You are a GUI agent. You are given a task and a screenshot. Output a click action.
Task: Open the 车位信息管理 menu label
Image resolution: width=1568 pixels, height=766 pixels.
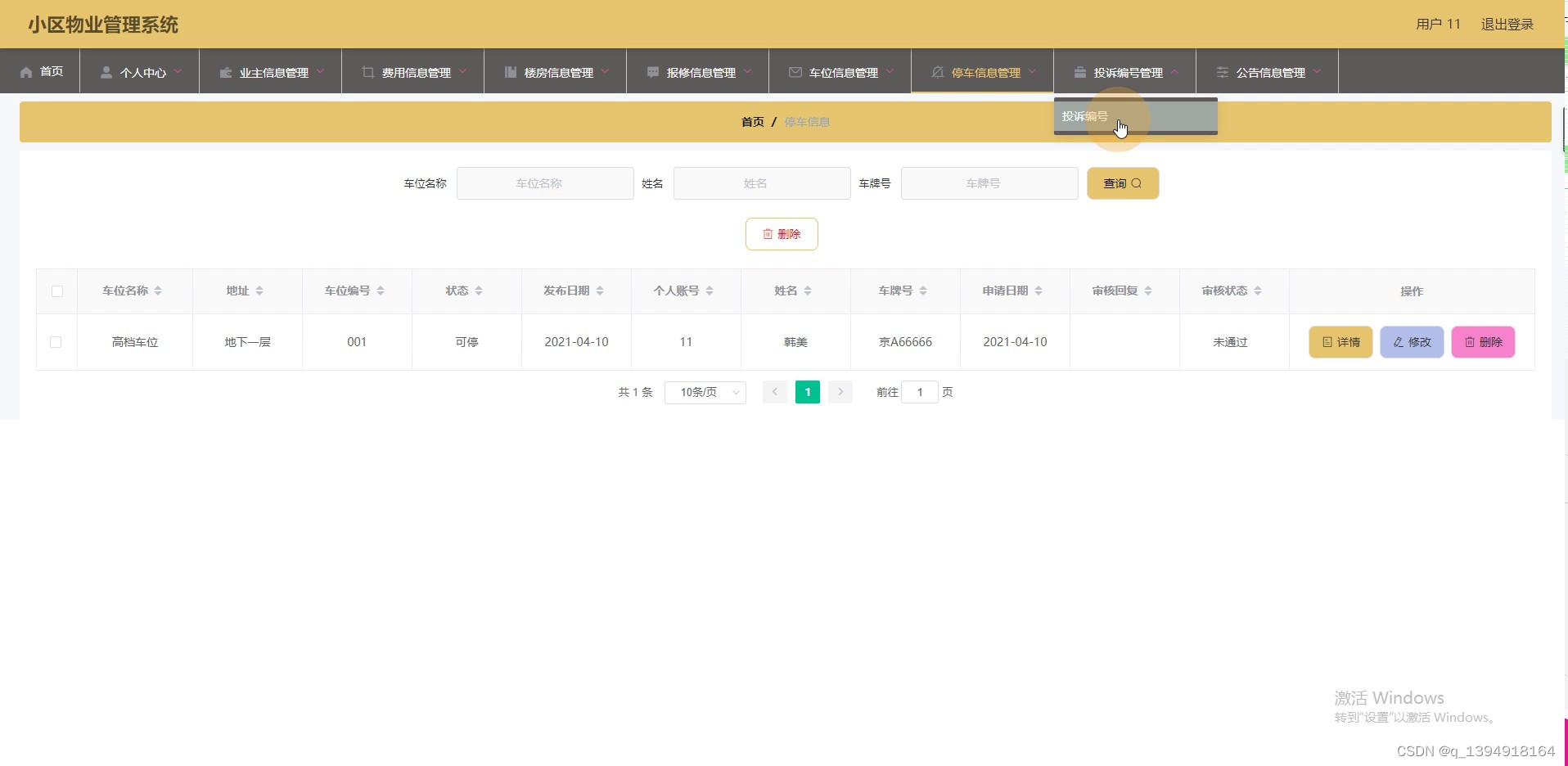click(843, 73)
